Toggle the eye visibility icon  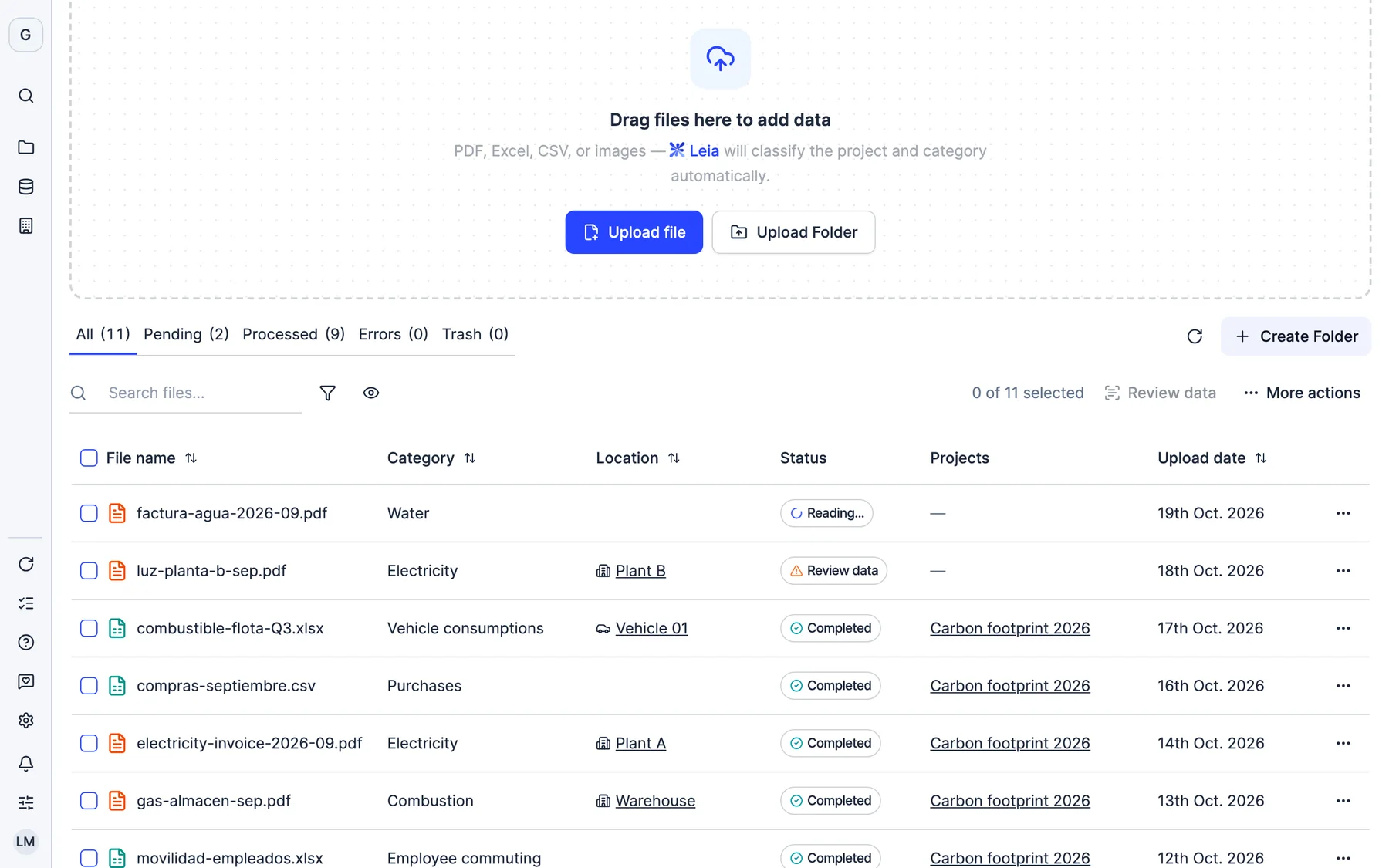[x=370, y=393]
